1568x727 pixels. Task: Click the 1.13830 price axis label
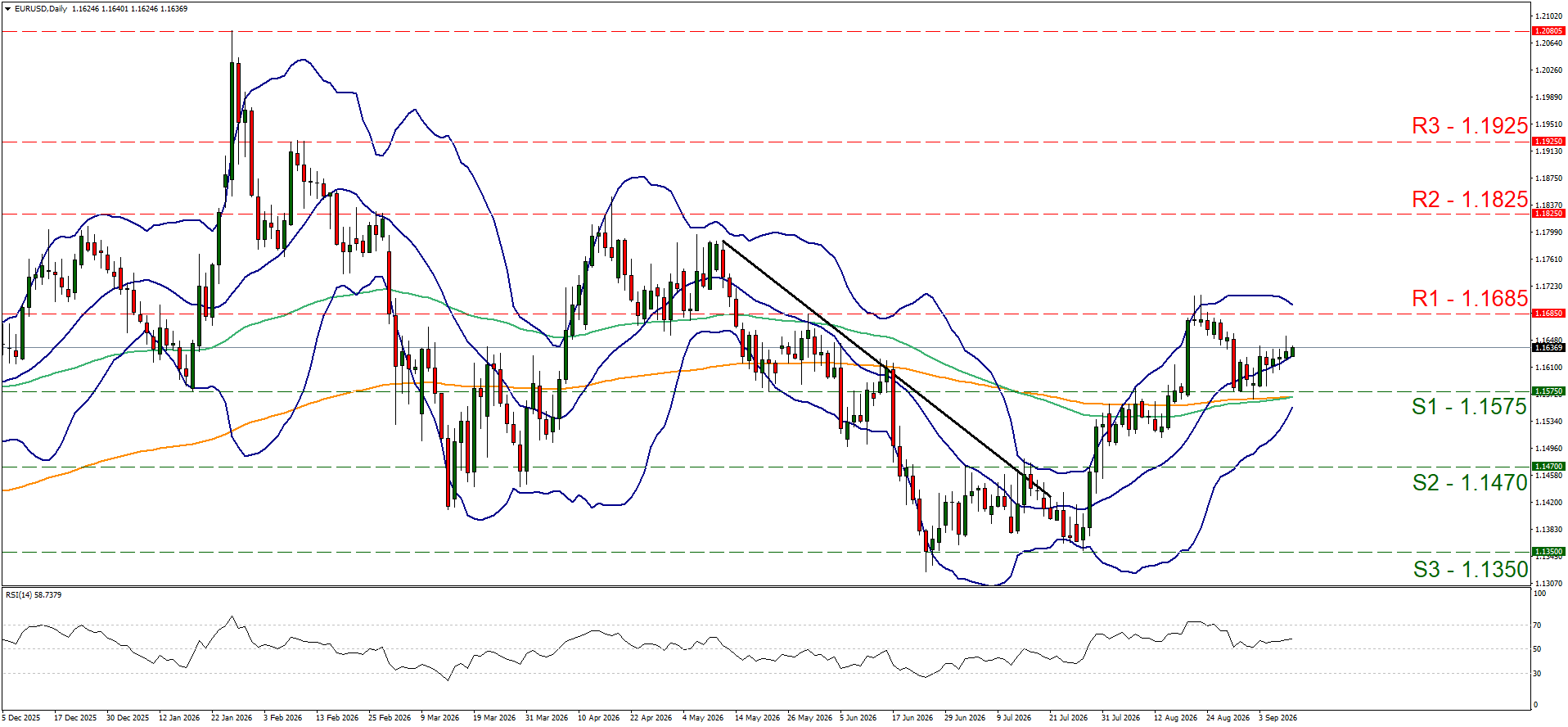coord(1548,530)
